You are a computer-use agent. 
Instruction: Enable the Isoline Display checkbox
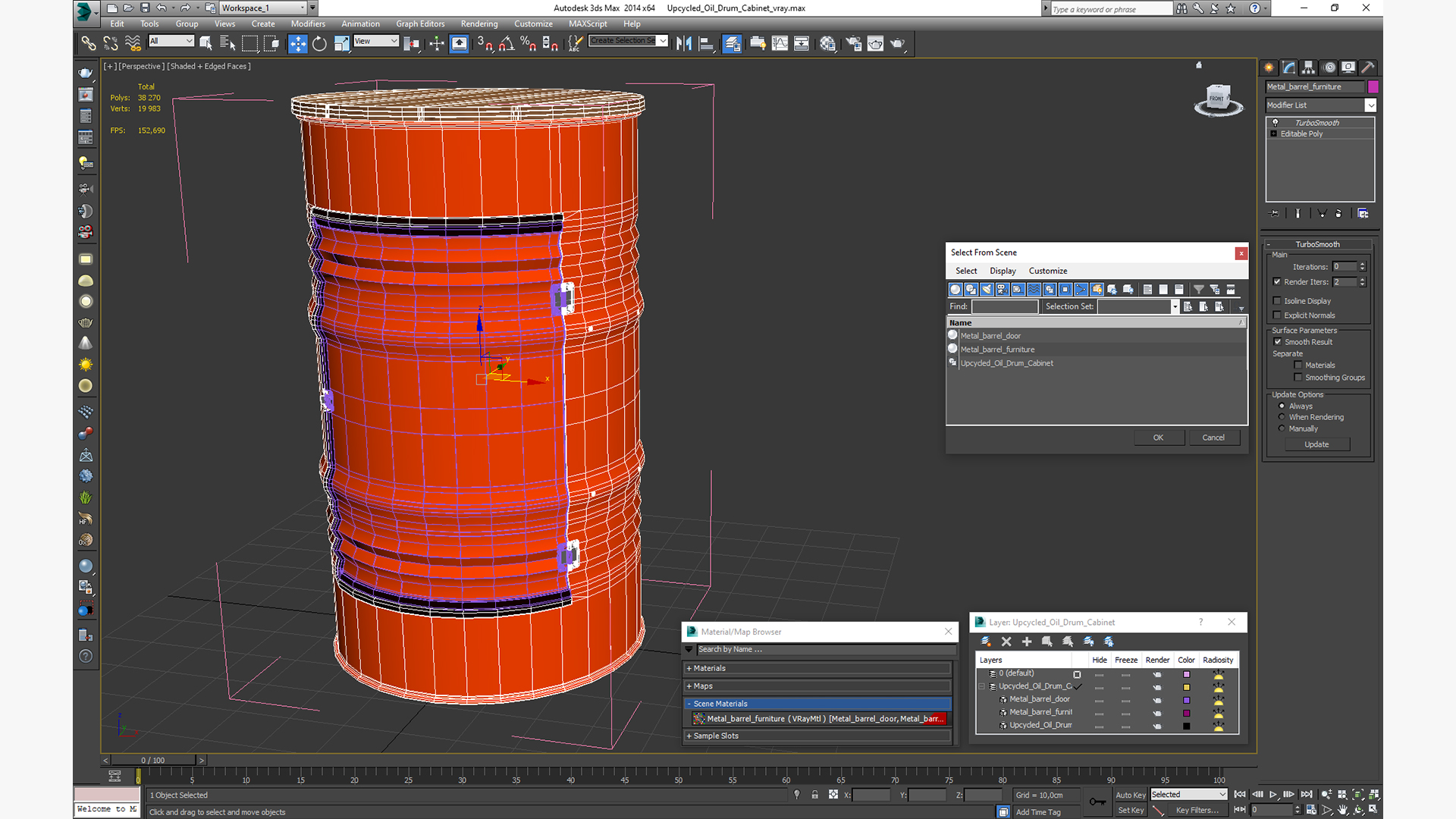pyautogui.click(x=1277, y=301)
